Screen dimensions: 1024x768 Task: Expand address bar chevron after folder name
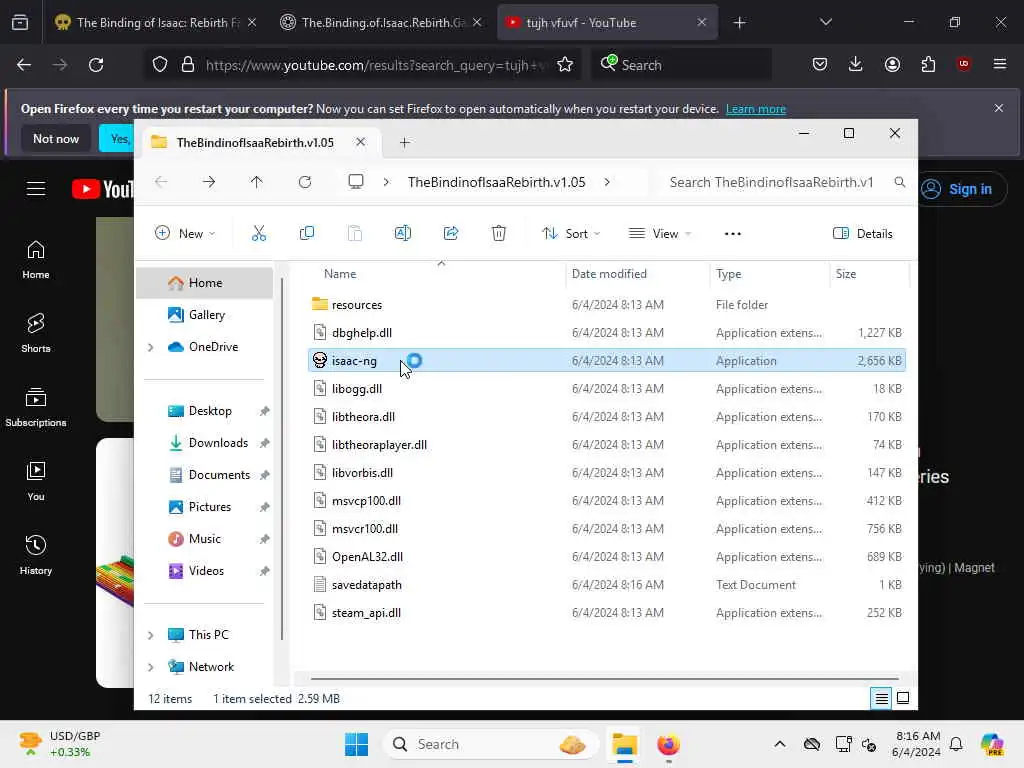pos(607,182)
